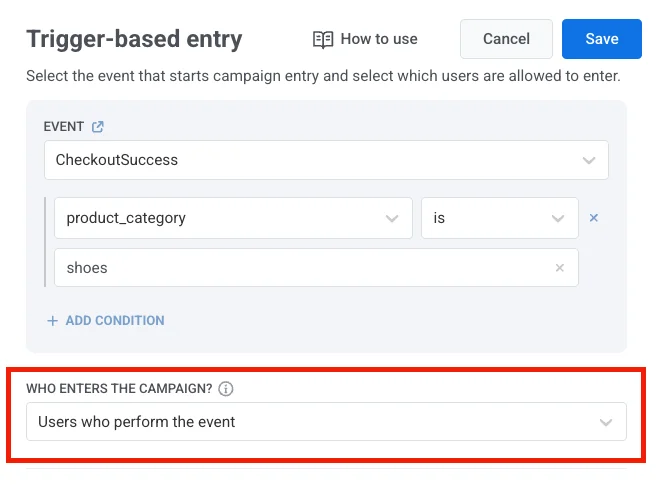The height and width of the screenshot is (485, 662).
Task: Expand the 'is' operator dropdown chevron
Action: point(558,218)
